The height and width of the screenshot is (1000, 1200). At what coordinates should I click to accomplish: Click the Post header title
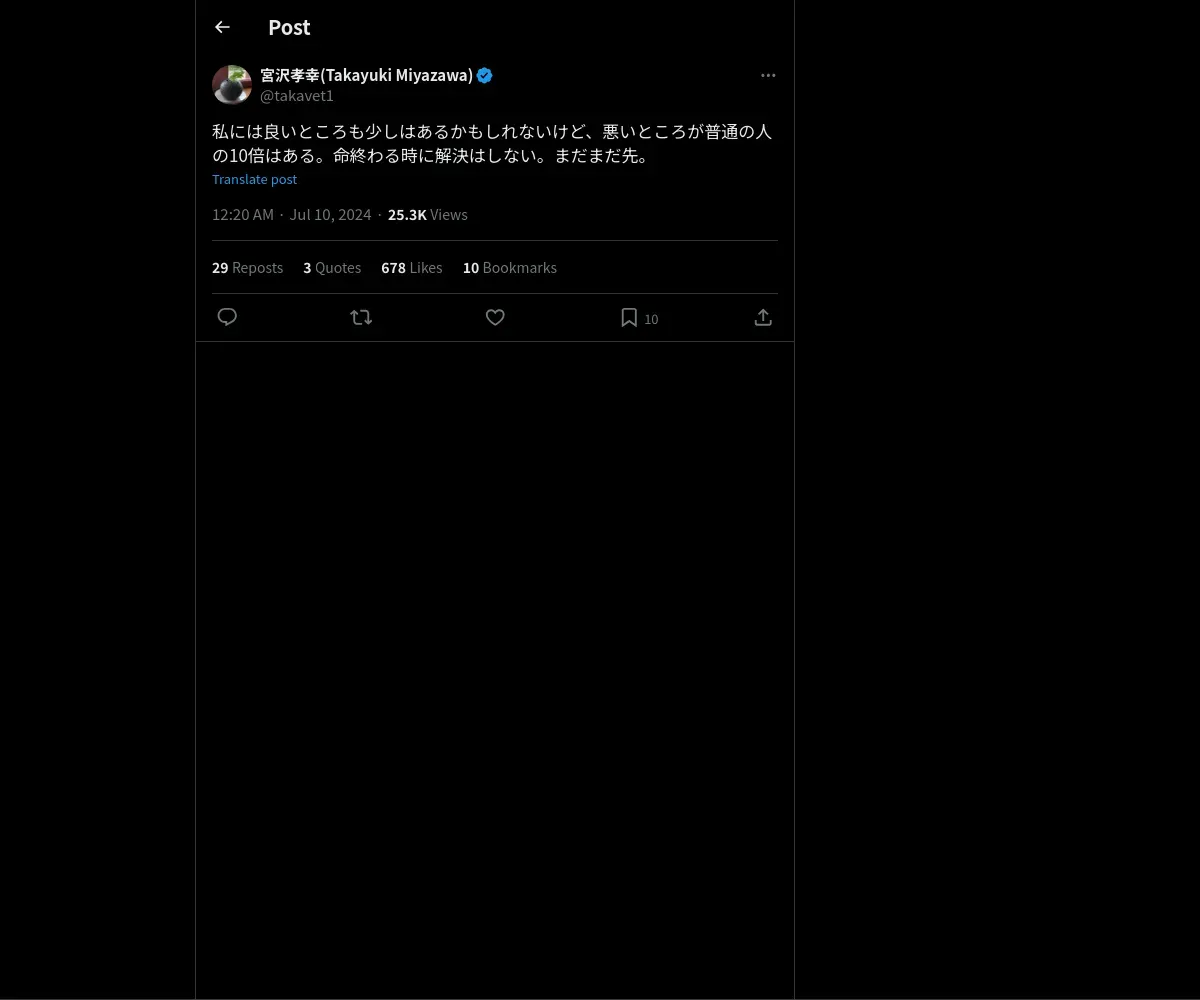tap(289, 27)
